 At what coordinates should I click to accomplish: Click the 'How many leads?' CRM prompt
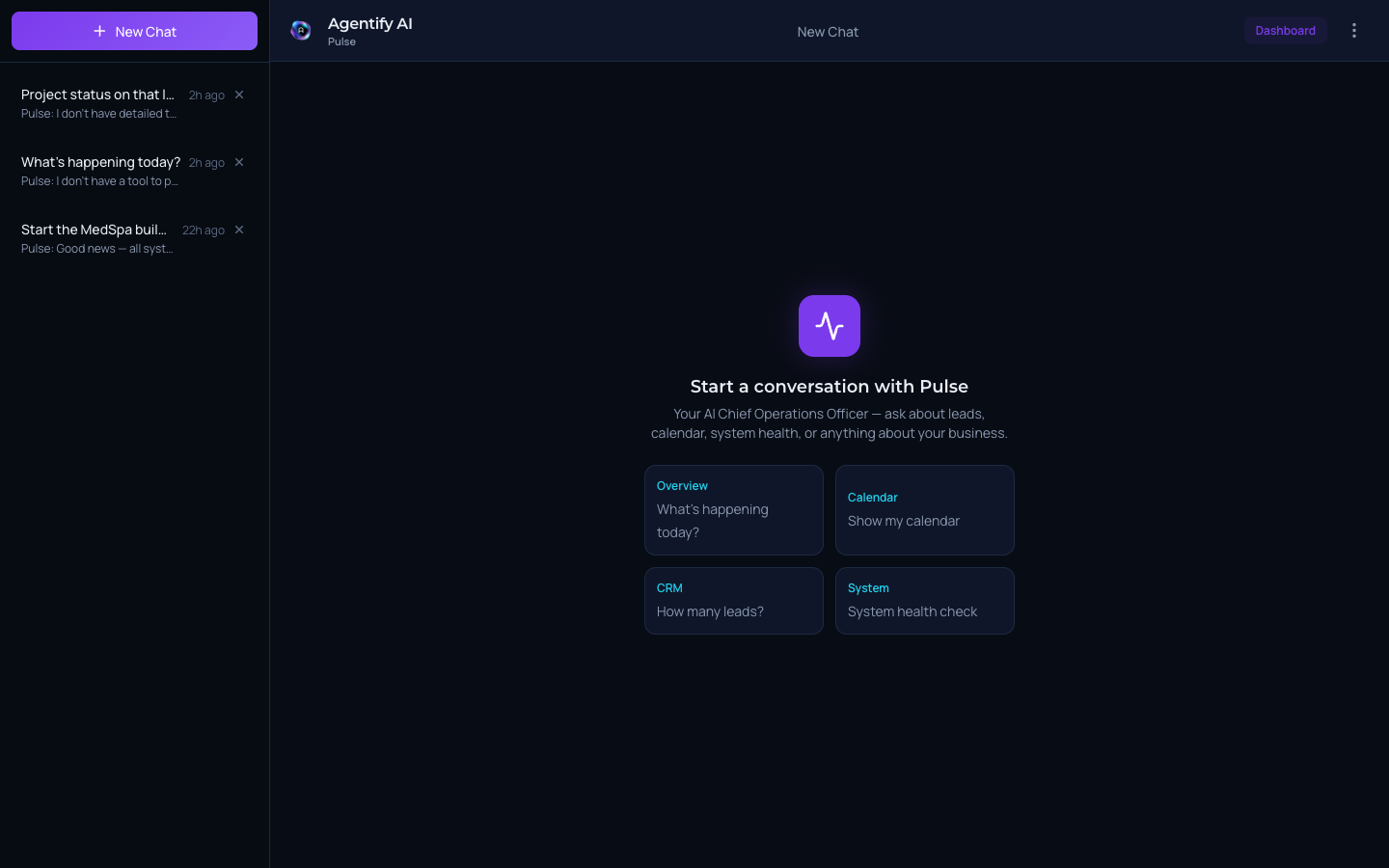733,601
